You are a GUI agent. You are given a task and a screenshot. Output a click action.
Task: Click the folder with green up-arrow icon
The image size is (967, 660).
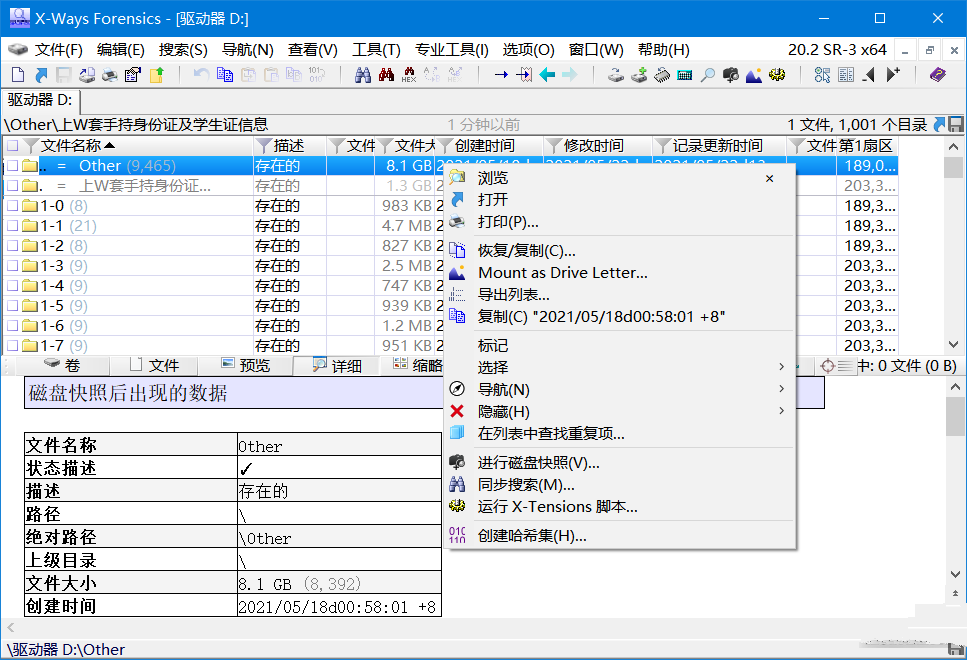(157, 75)
